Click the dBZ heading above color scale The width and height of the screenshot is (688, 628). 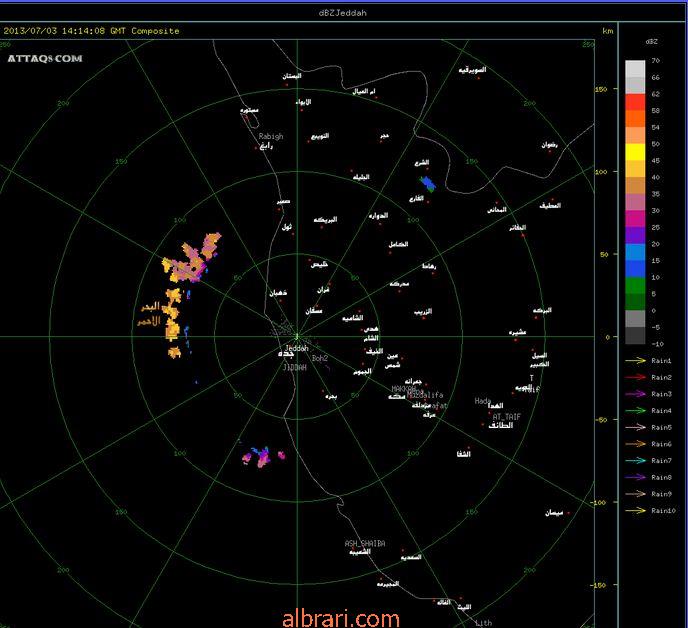(652, 42)
